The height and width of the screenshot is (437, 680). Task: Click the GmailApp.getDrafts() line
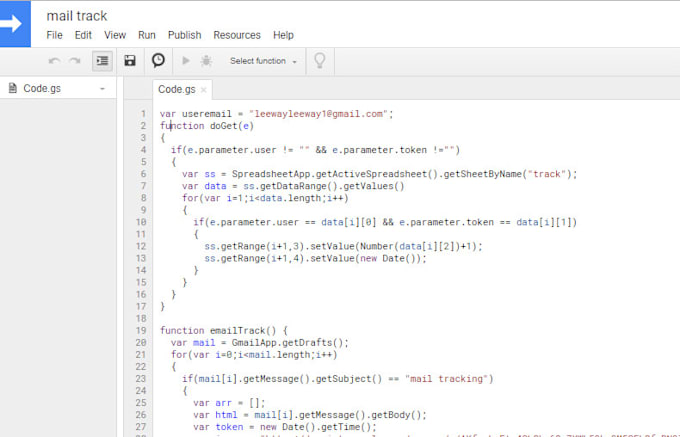coord(259,343)
